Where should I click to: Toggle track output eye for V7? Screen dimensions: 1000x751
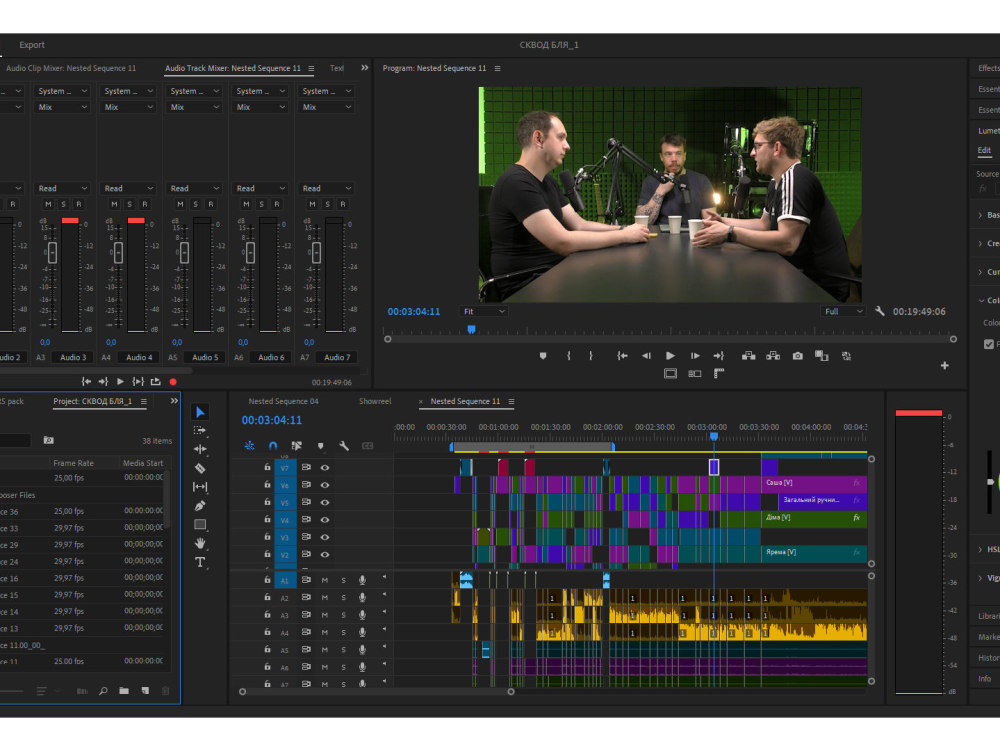[x=325, y=467]
